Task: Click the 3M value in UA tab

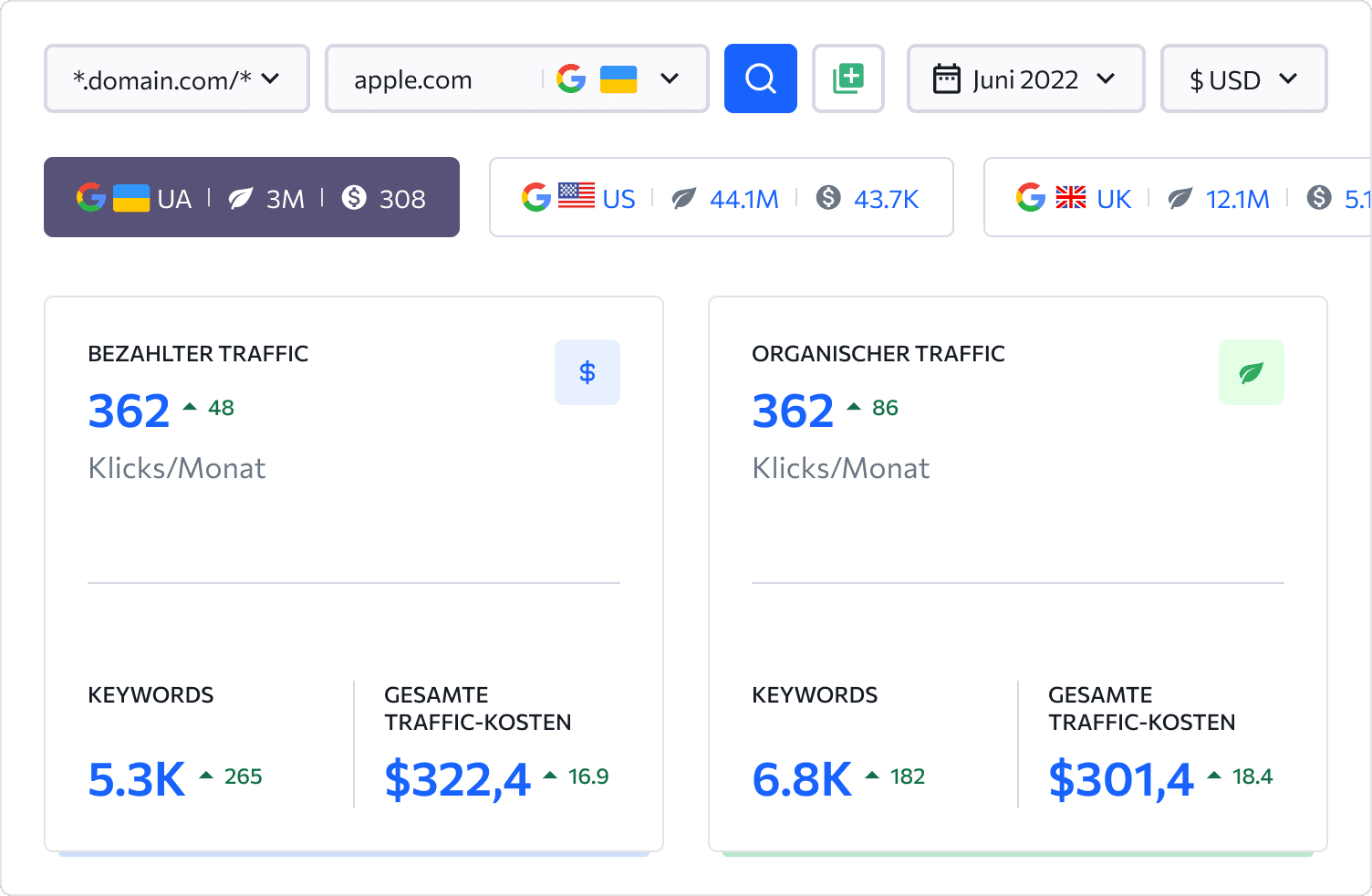Action: (x=286, y=199)
